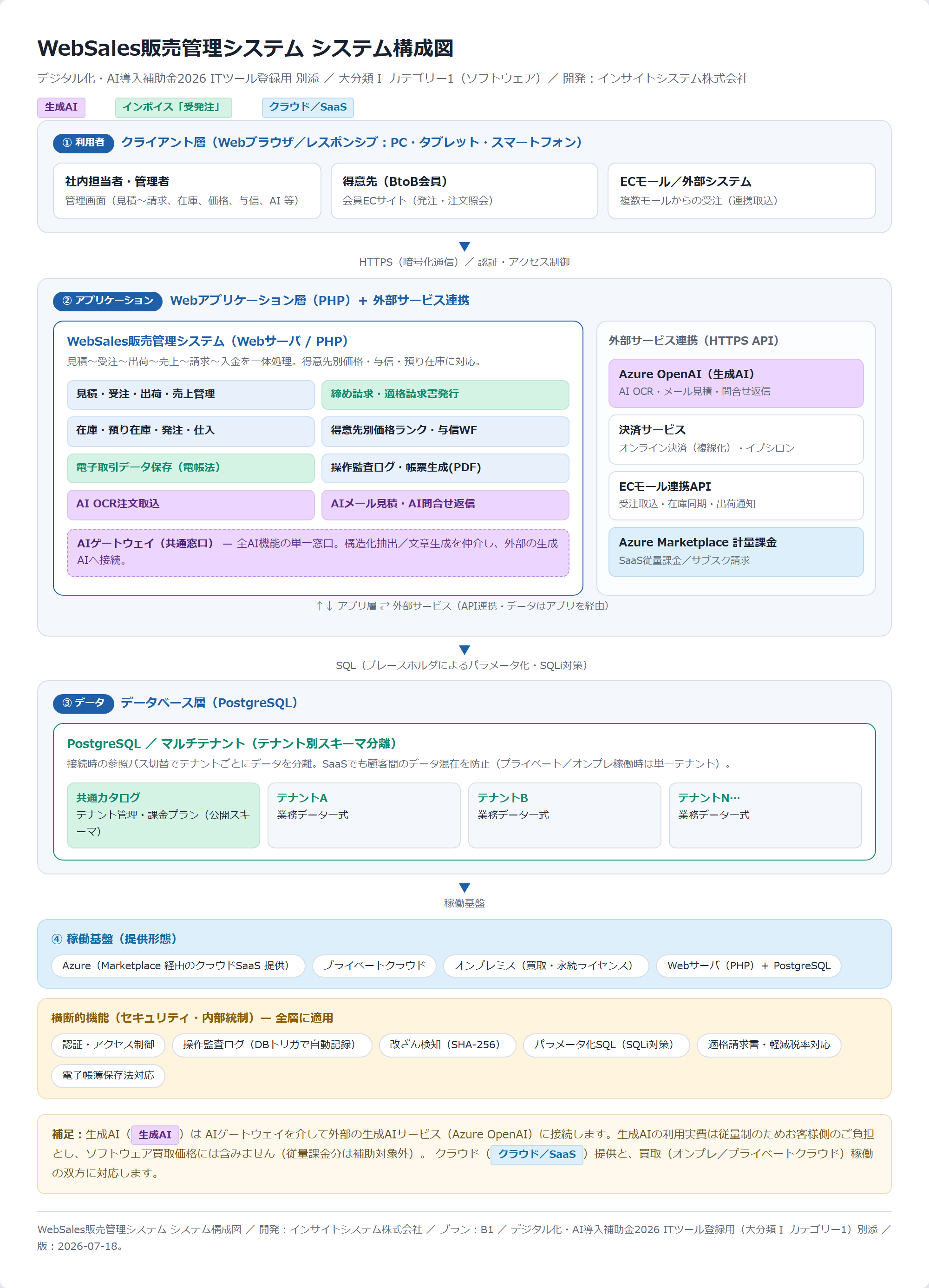Select the テナントB data box
929x1288 pixels.
coord(564,815)
